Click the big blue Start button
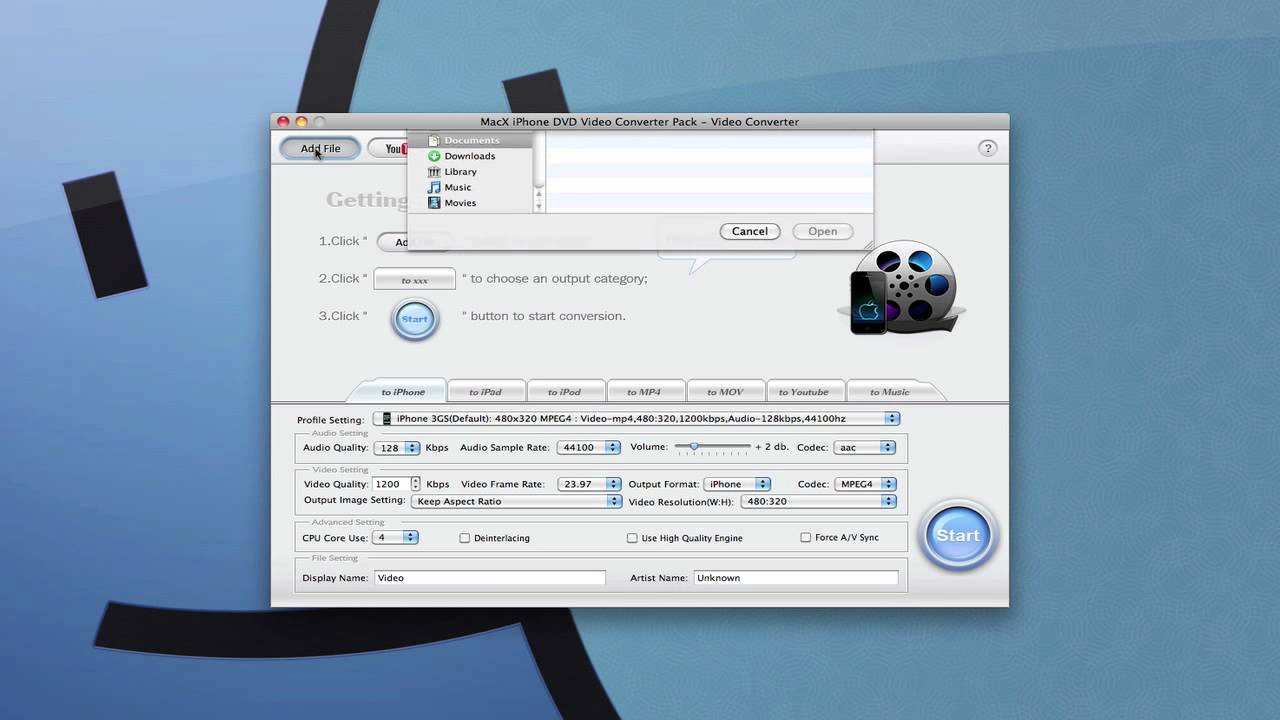This screenshot has width=1280, height=720. (x=957, y=535)
